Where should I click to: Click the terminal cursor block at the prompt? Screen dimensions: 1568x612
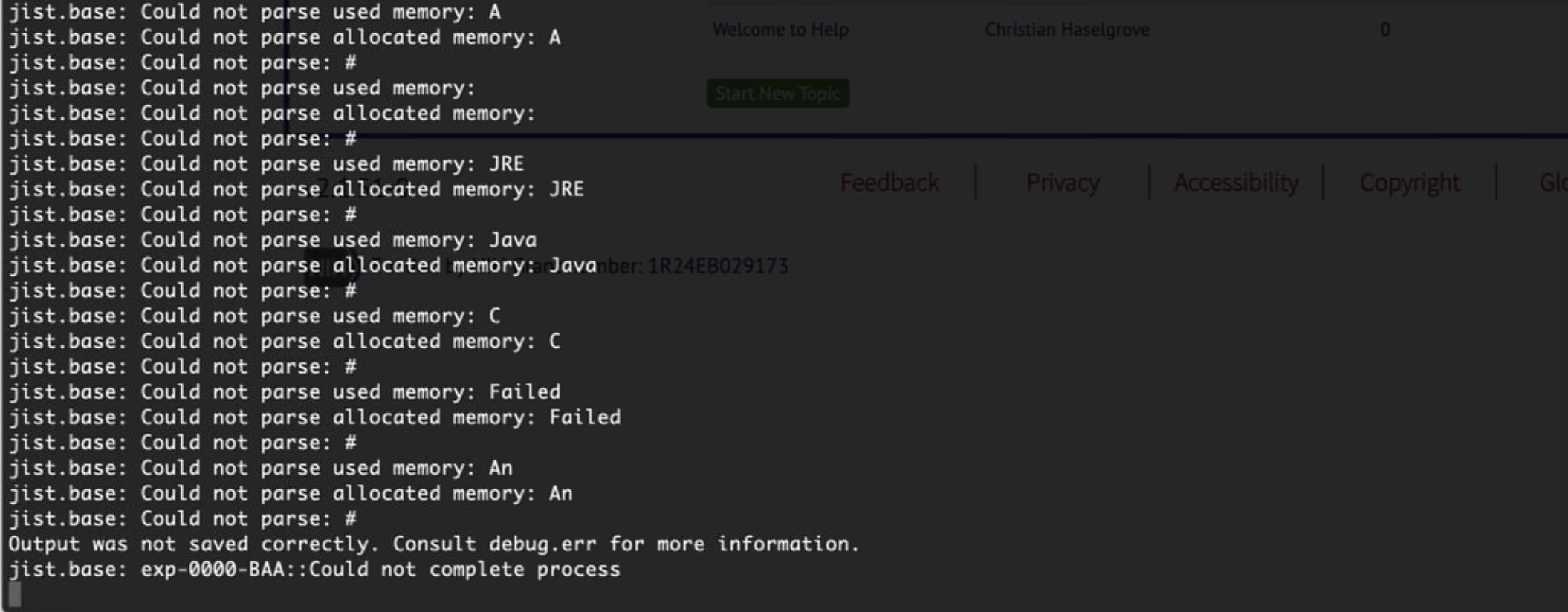pos(15,595)
